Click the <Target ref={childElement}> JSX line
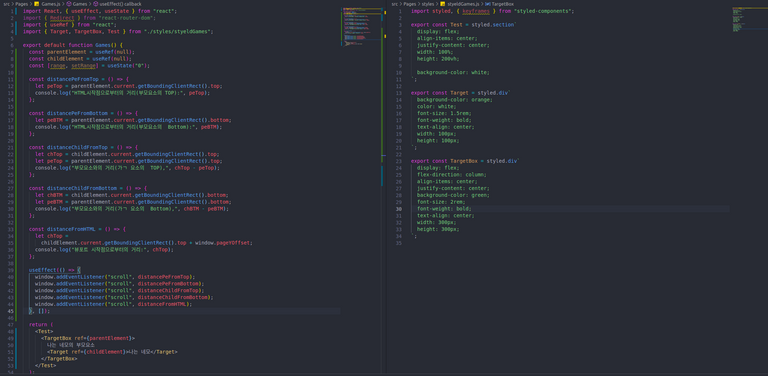Image resolution: width=768 pixels, height=376 pixels. pyautogui.click(x=112, y=352)
